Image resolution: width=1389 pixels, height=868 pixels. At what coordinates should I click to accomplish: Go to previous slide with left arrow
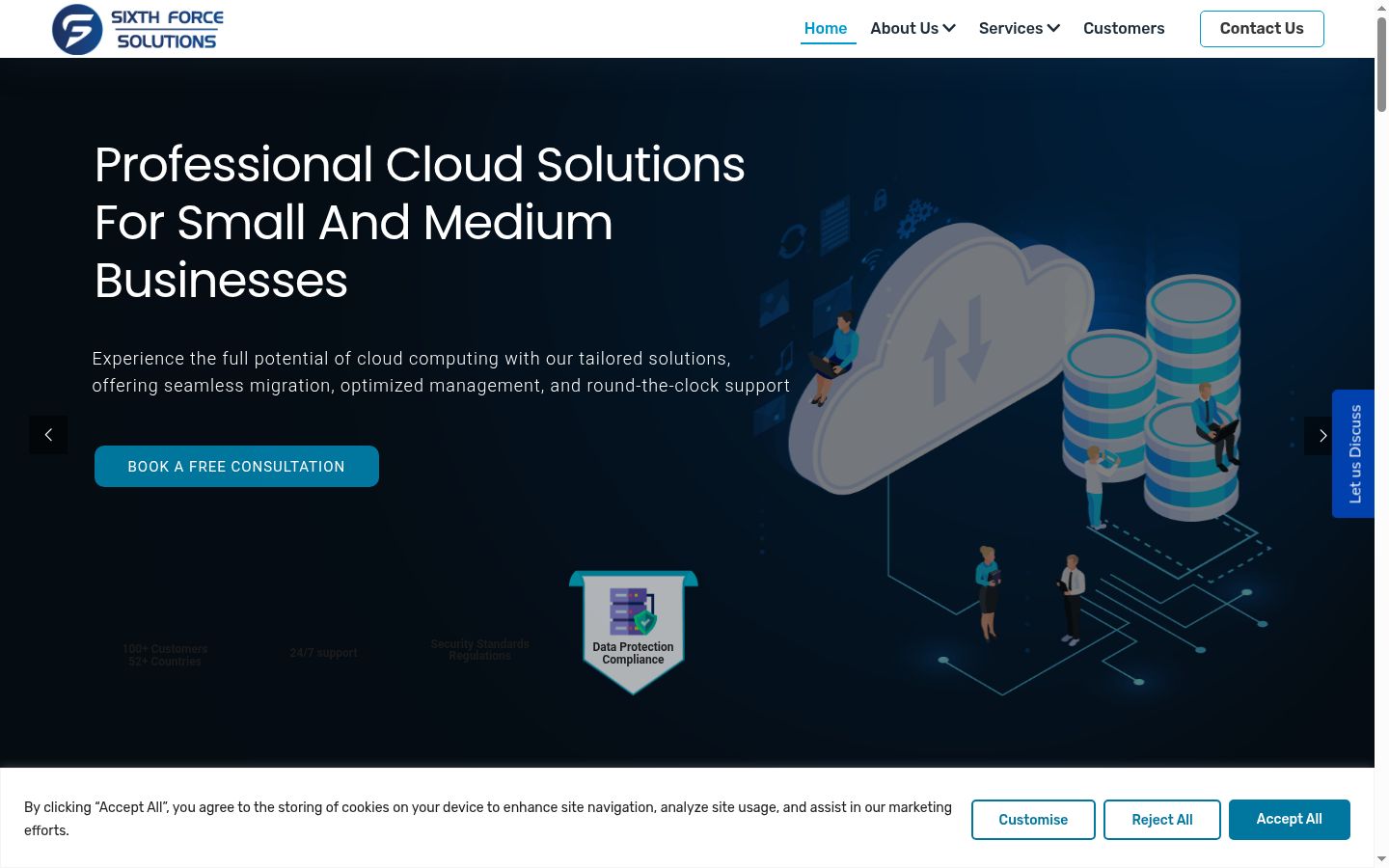[48, 435]
